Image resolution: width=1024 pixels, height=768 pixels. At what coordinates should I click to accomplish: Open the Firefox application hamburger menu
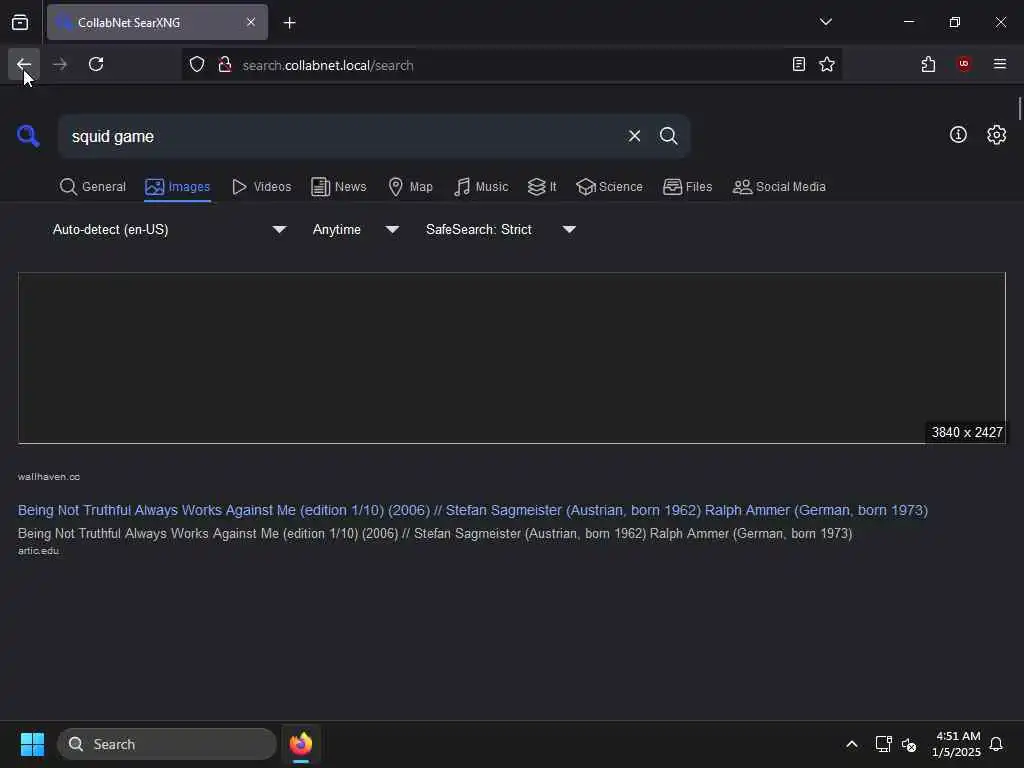[1000, 64]
